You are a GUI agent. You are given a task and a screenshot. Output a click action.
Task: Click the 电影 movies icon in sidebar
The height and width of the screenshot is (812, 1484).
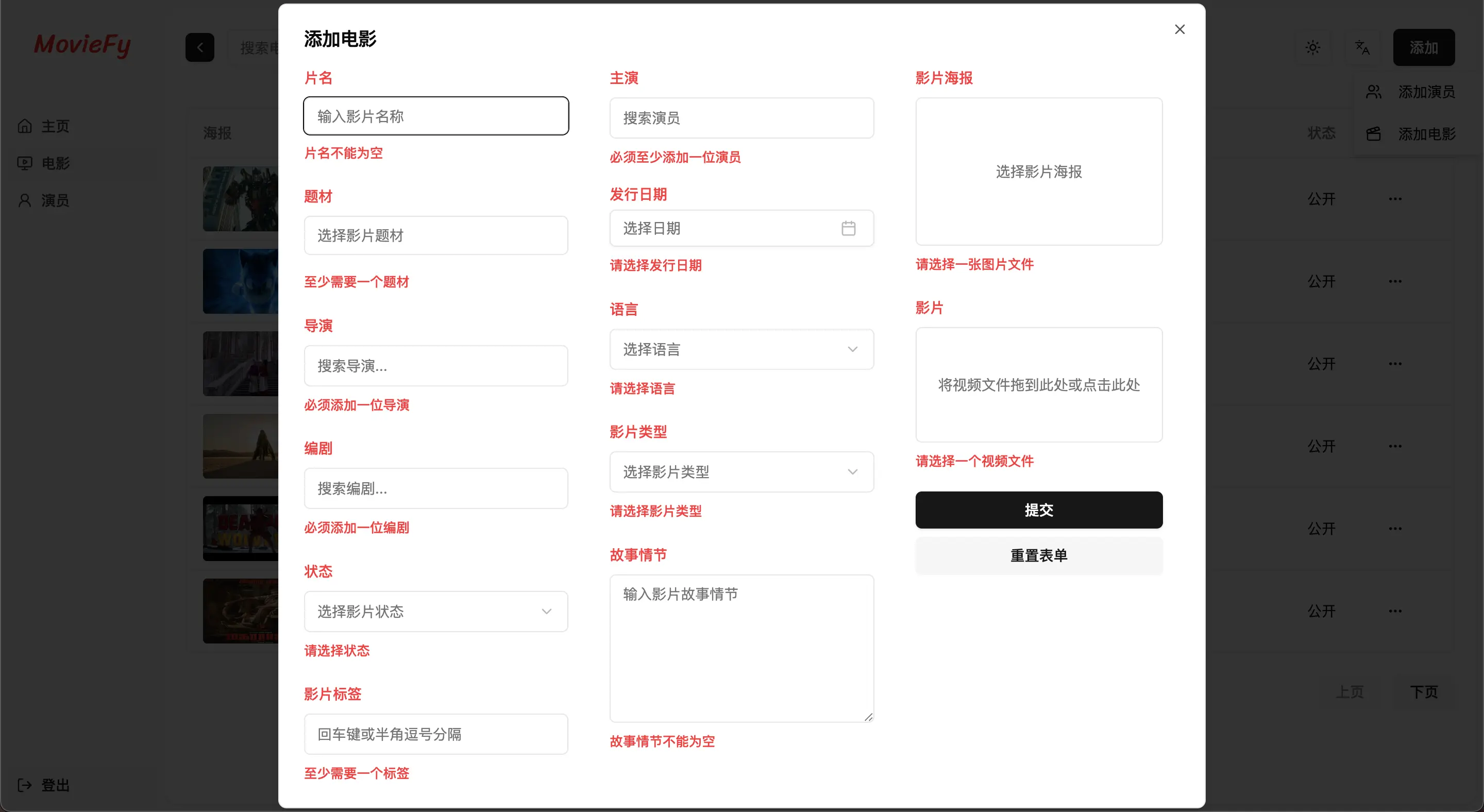[x=25, y=163]
